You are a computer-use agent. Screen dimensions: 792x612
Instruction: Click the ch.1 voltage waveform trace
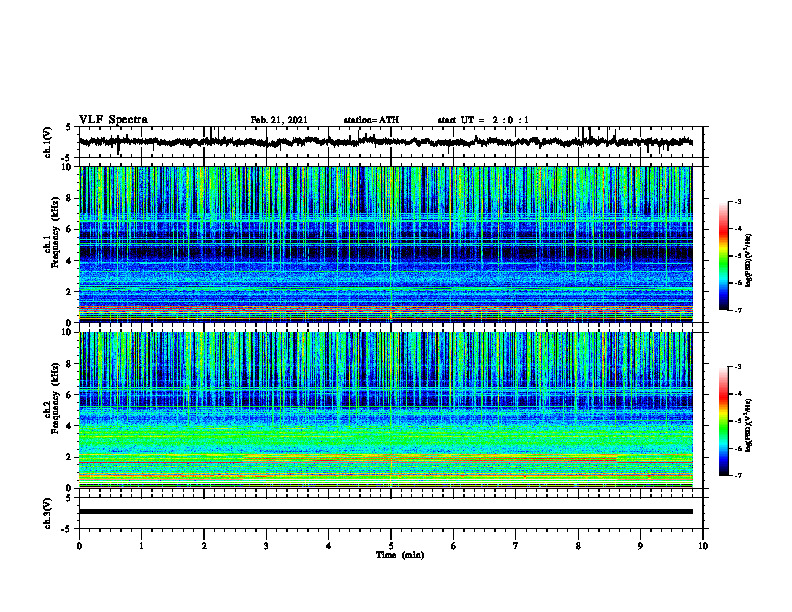click(385, 142)
